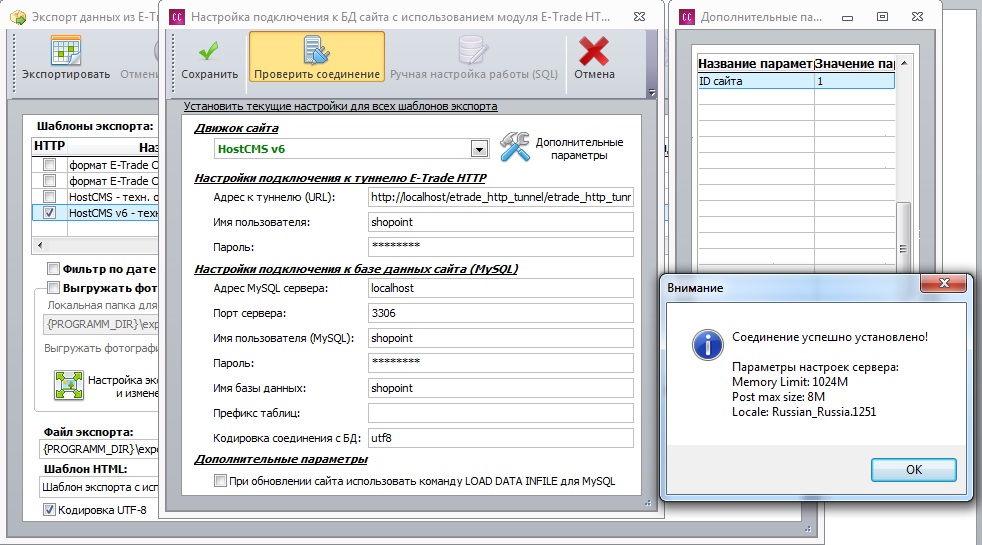Close the Внимание alert with red X
This screenshot has width=982, height=545.
point(944,283)
